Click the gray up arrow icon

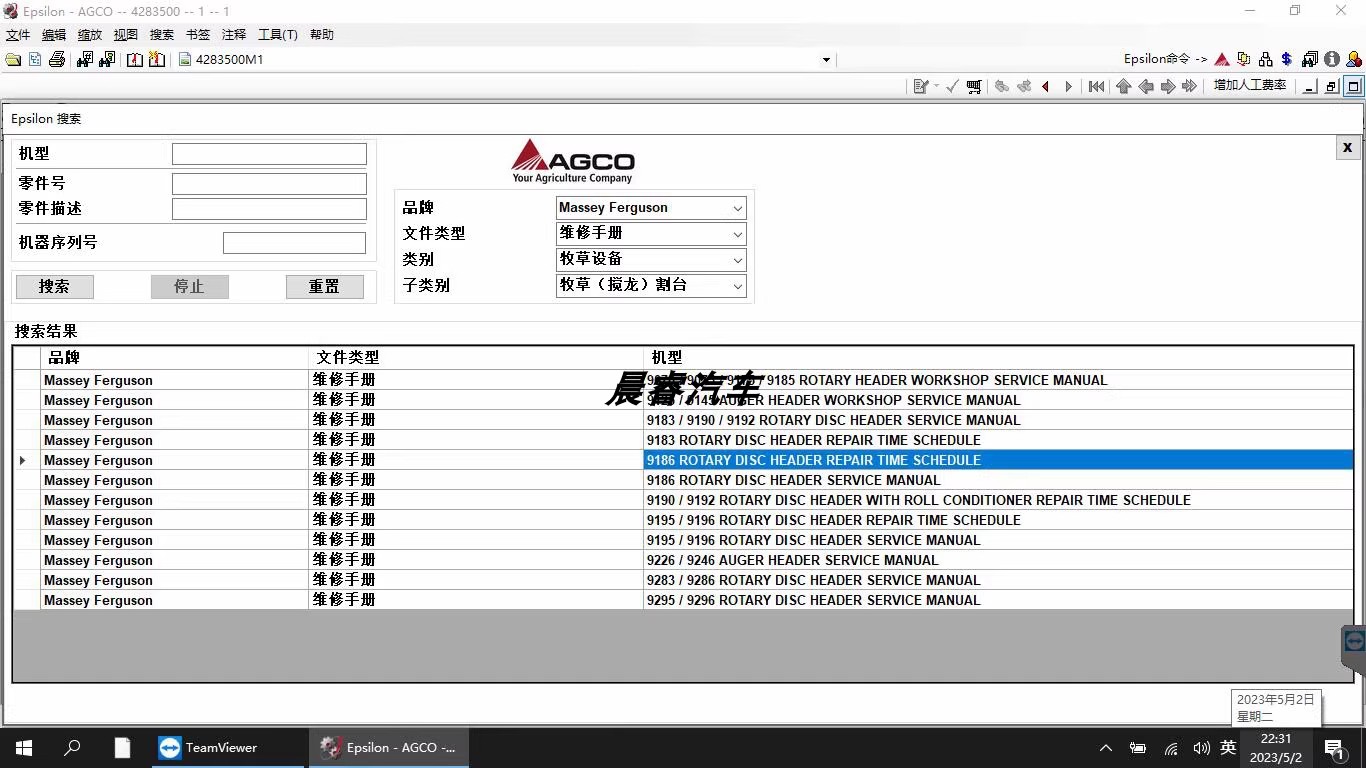(x=1124, y=87)
